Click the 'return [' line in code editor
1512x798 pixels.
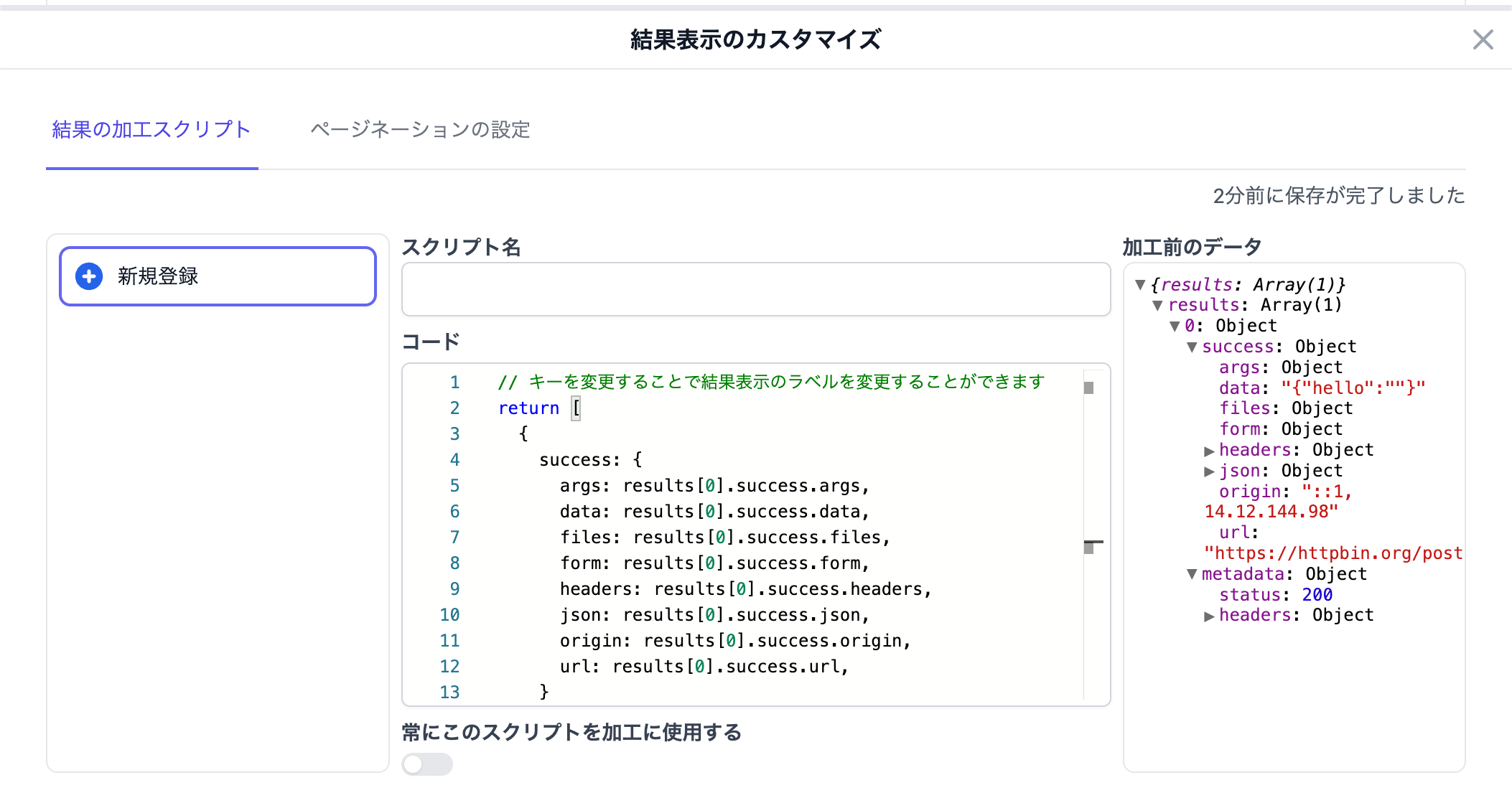click(x=539, y=408)
